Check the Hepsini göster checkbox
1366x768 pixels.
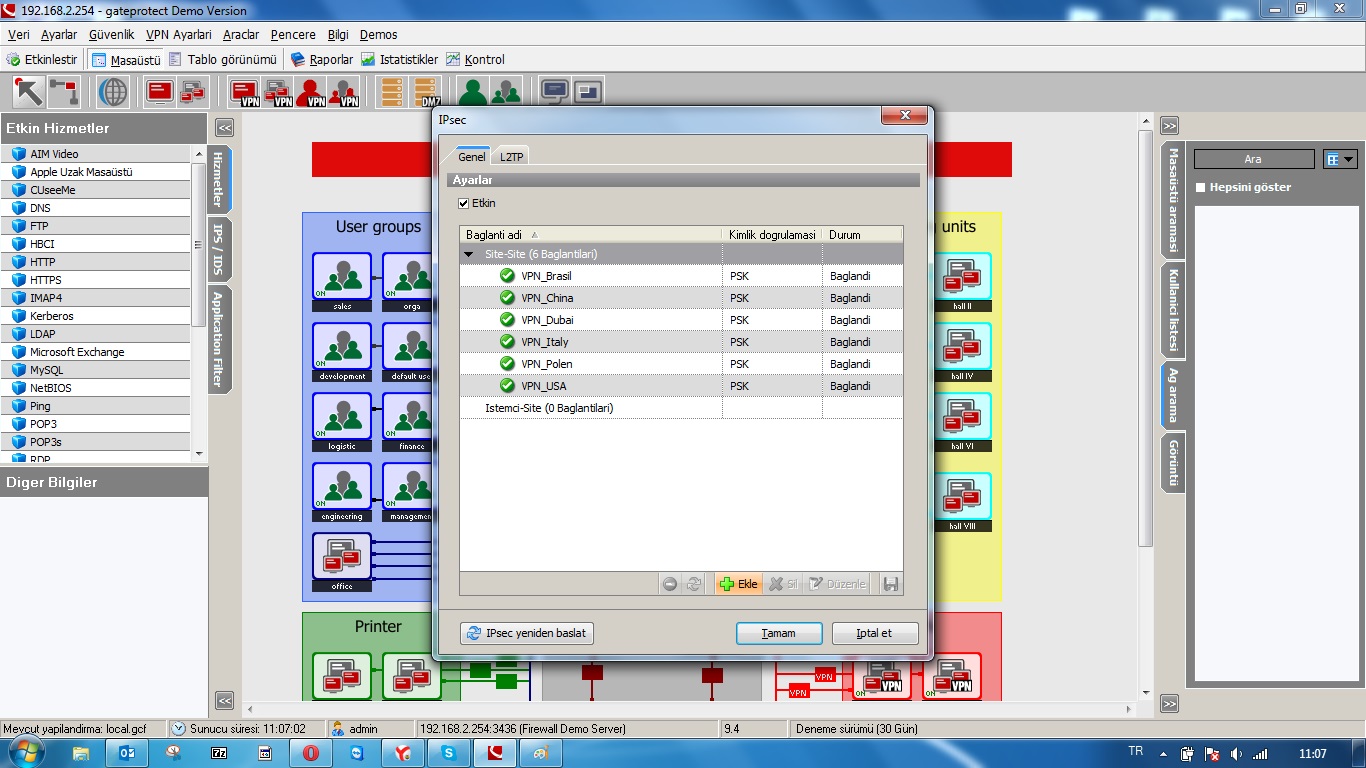pyautogui.click(x=1201, y=187)
